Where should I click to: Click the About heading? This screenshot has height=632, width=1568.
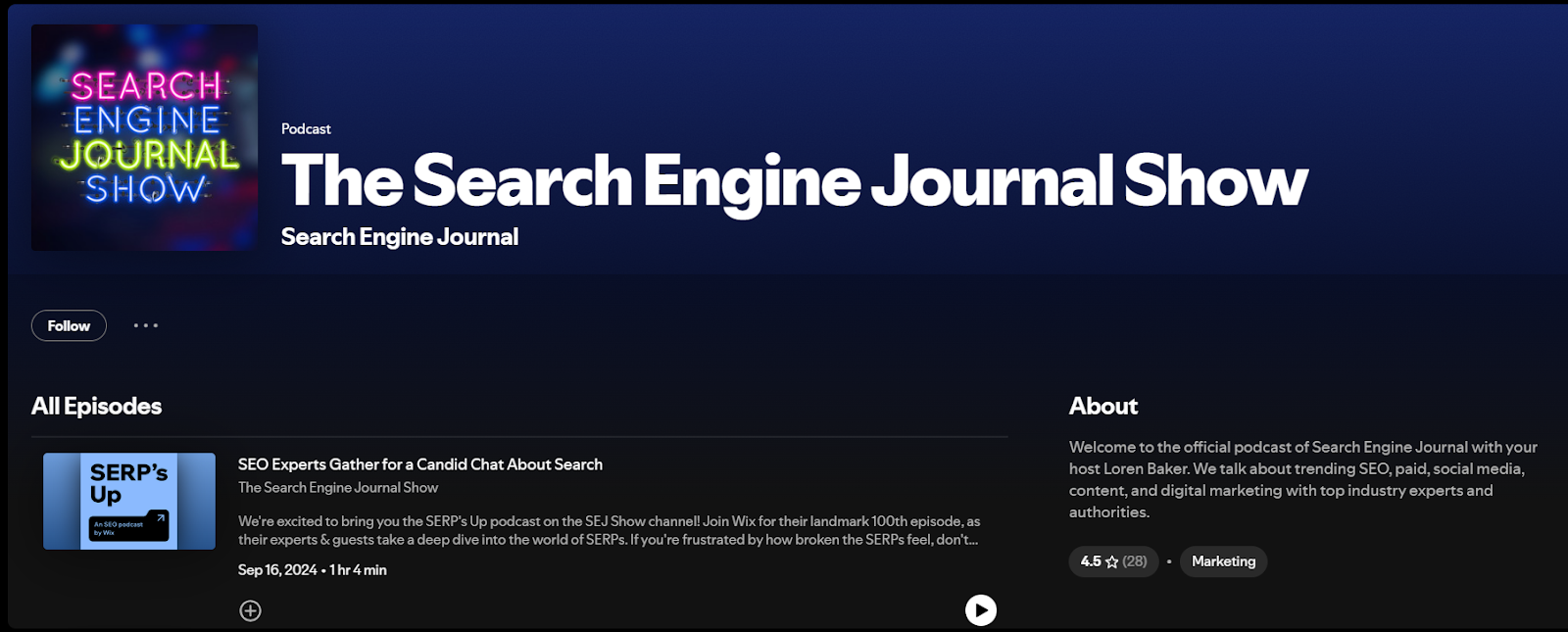coord(1103,406)
